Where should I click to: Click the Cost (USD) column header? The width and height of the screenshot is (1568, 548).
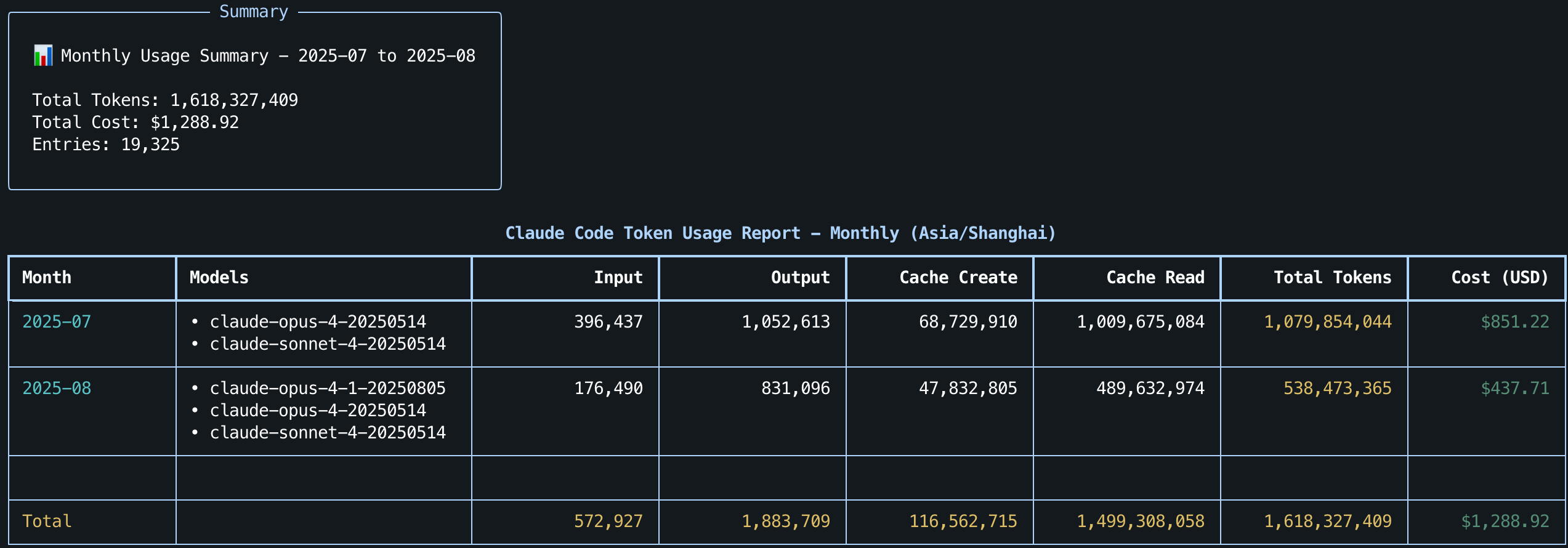1500,278
